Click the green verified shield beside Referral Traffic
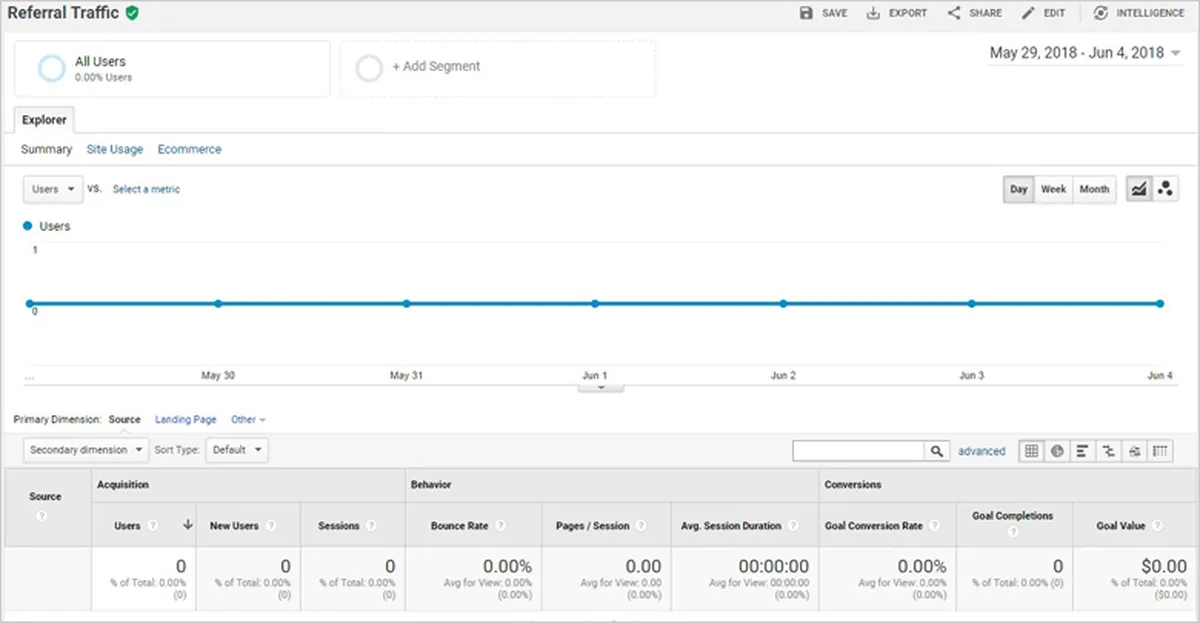The height and width of the screenshot is (623, 1200). [x=132, y=14]
